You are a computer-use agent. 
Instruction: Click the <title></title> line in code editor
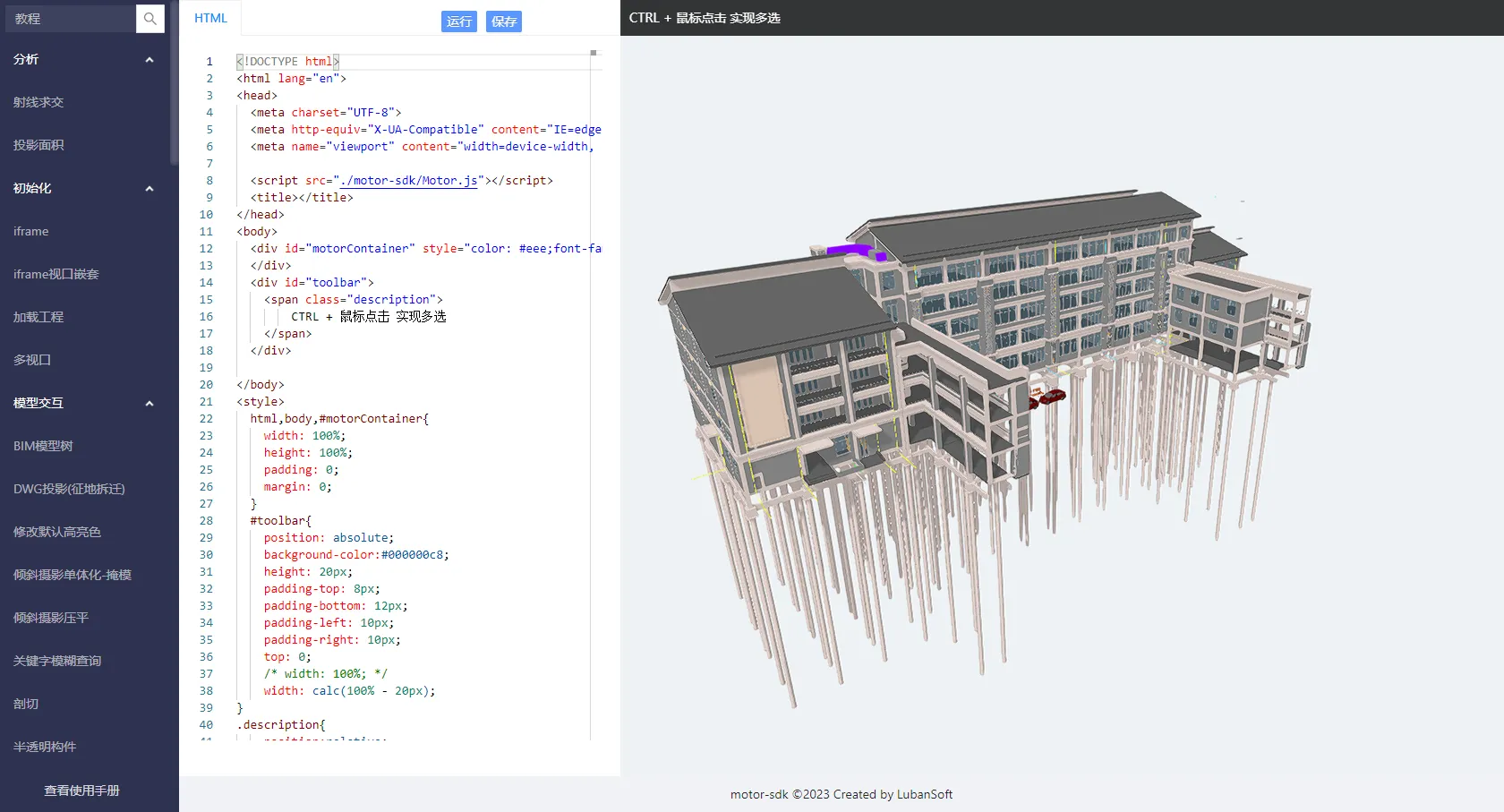pyautogui.click(x=302, y=198)
